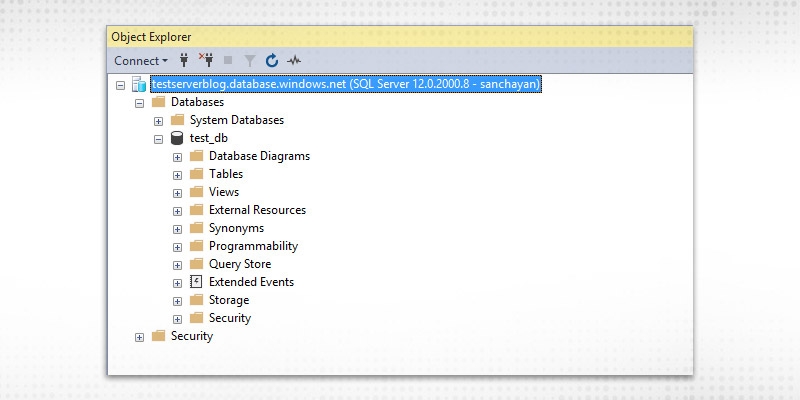Screen dimensions: 800x400
Task: Expand the Security folder under test_db
Action: (177, 319)
